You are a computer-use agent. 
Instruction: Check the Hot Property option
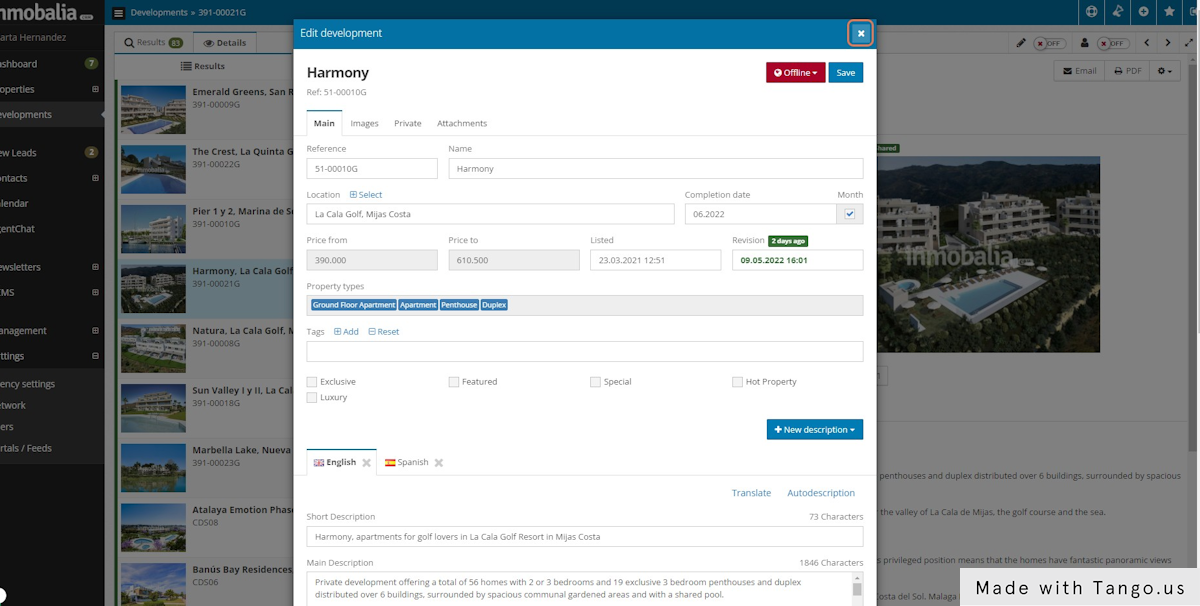pos(737,382)
